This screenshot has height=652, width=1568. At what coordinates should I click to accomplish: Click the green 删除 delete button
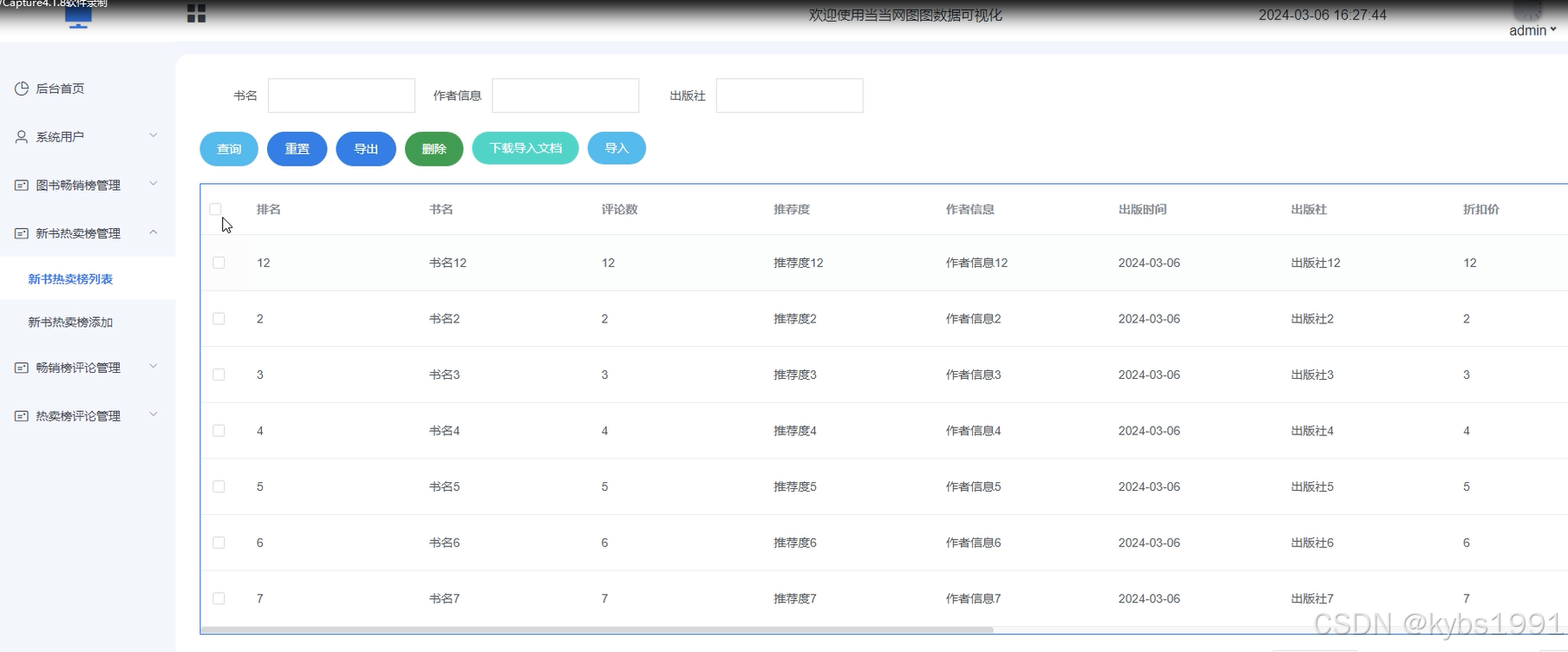pyautogui.click(x=434, y=148)
